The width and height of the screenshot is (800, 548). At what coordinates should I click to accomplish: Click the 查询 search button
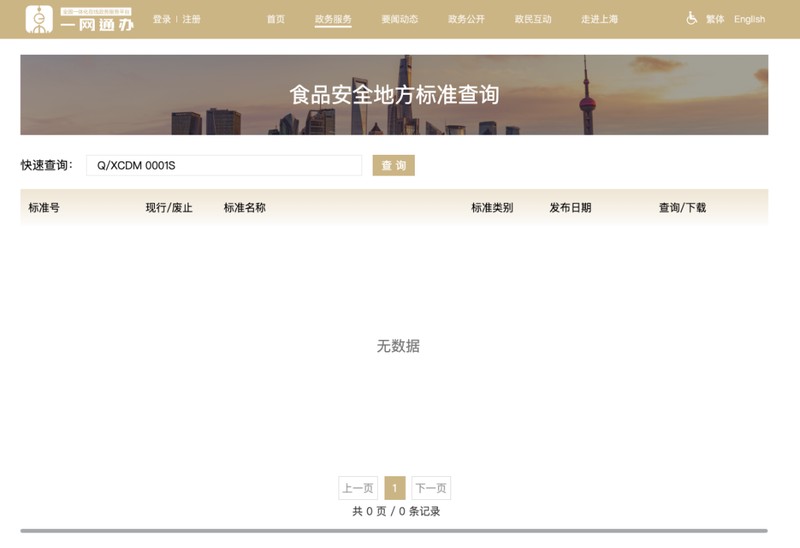[x=393, y=165]
